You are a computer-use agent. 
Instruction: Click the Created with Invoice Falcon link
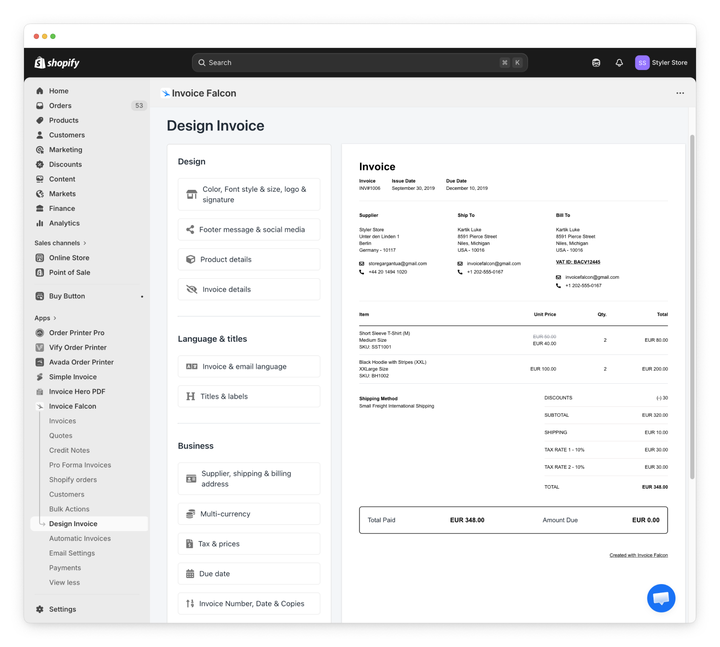coord(639,555)
